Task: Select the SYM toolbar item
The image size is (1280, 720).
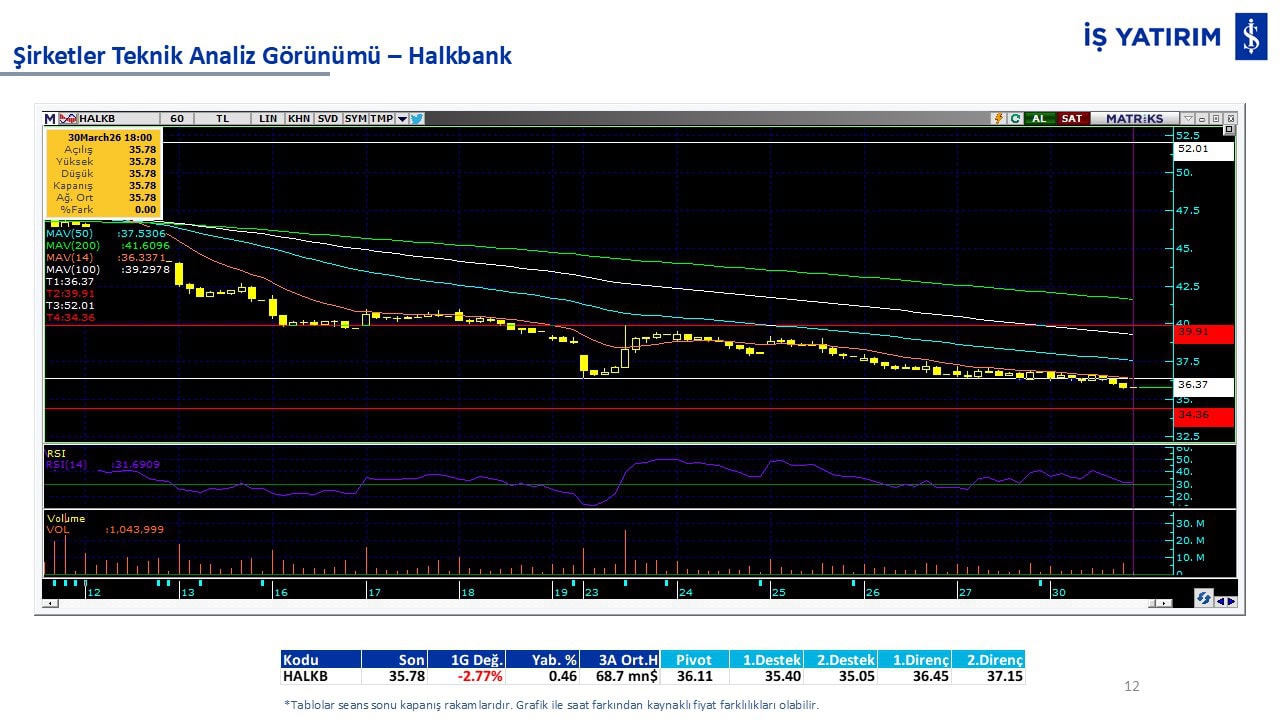Action: pos(356,118)
